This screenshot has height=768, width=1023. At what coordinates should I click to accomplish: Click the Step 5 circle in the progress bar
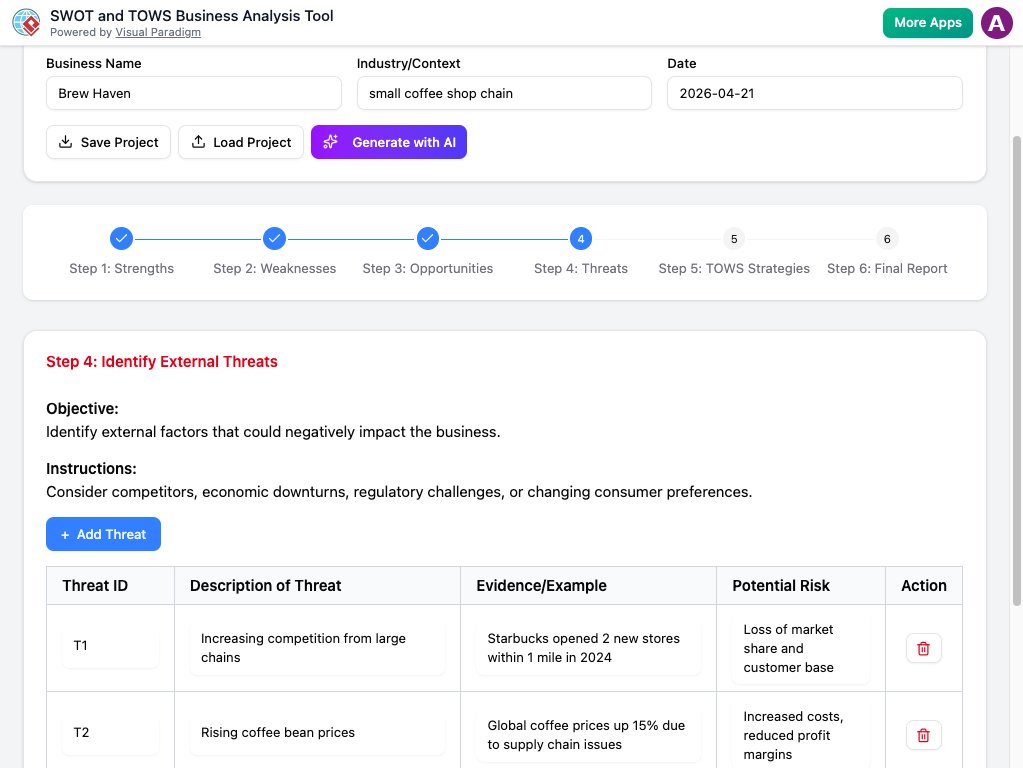tap(733, 238)
